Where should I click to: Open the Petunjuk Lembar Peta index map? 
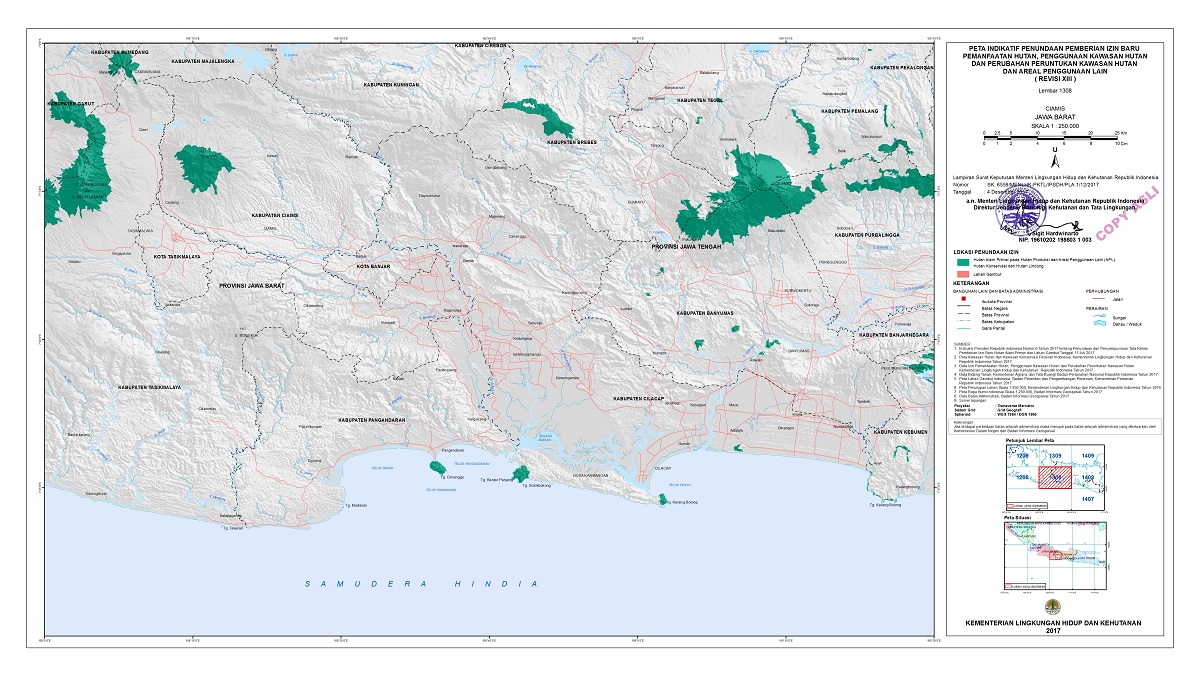[x=1055, y=477]
